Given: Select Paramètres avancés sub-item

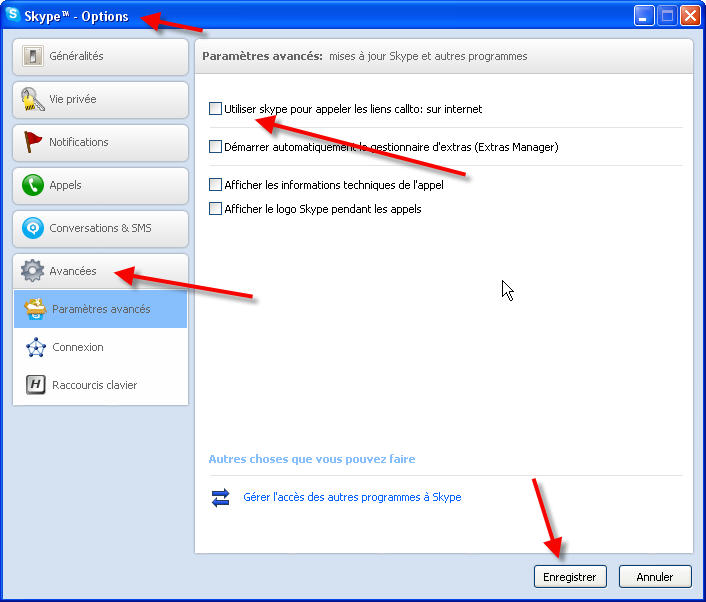Looking at the screenshot, I should pyautogui.click(x=100, y=309).
